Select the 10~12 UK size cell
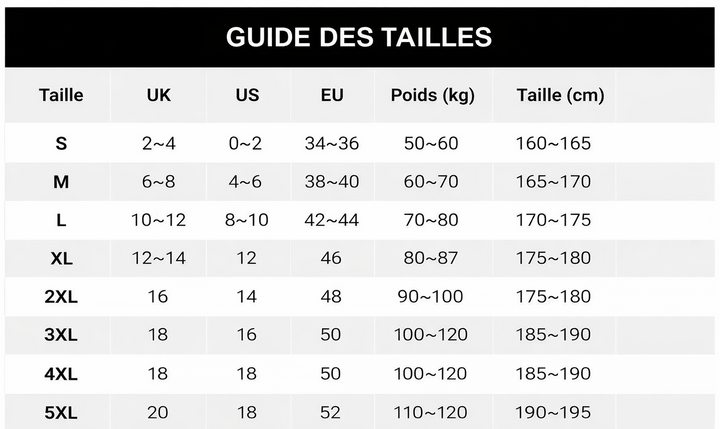720x429 pixels. (x=159, y=220)
